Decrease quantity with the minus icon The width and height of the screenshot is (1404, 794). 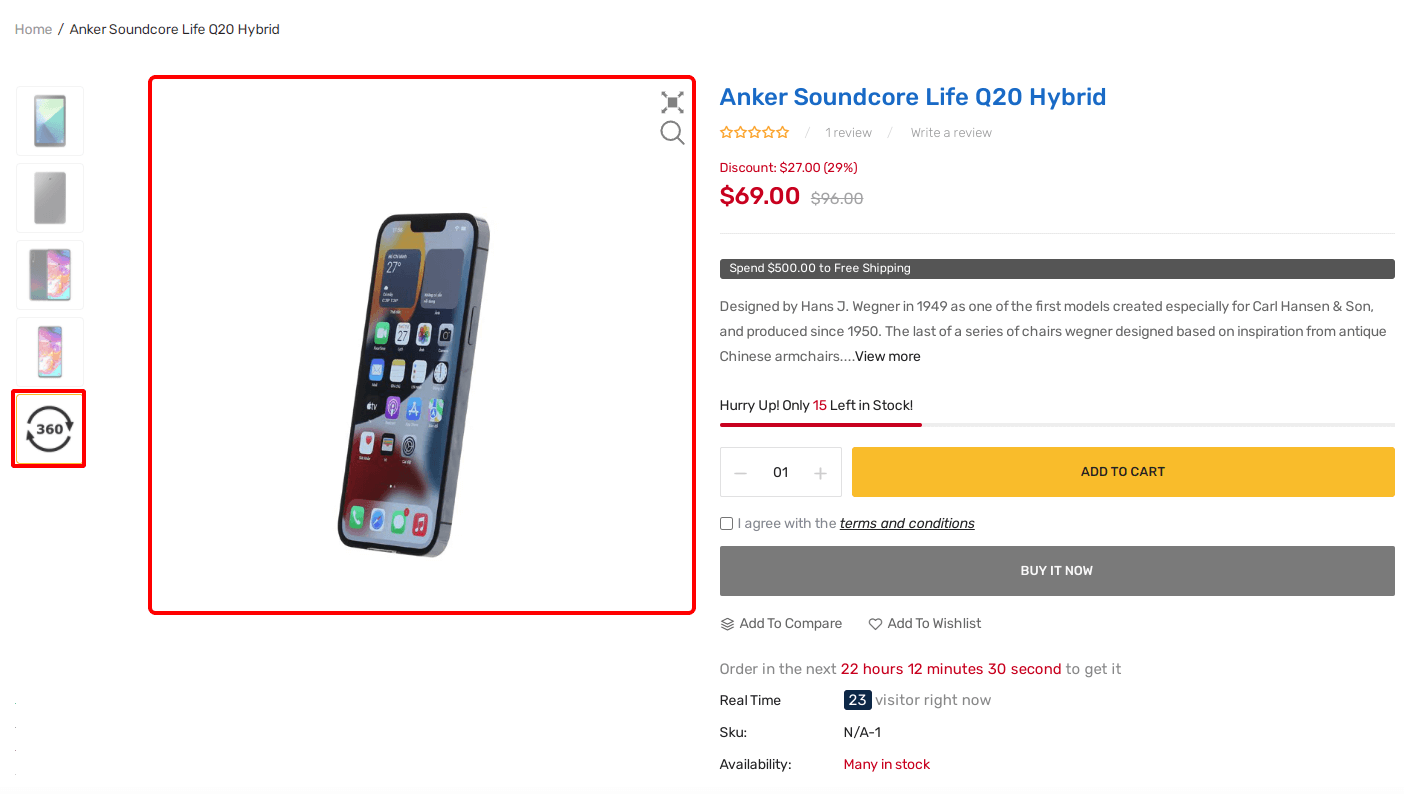tap(741, 473)
